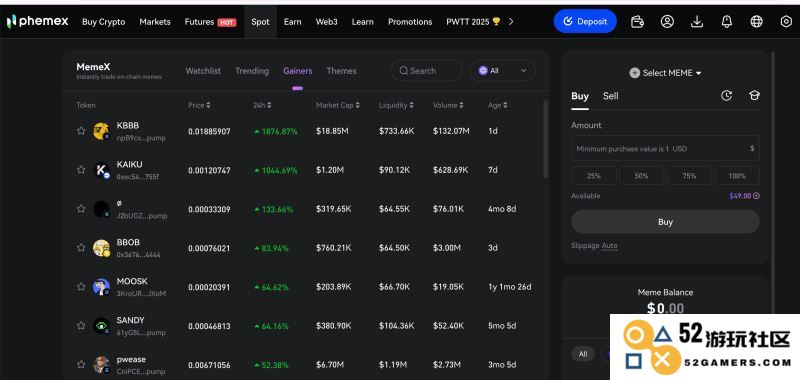Toggle the watchlist star for SANDY
This screenshot has height=380, width=800.
81,325
